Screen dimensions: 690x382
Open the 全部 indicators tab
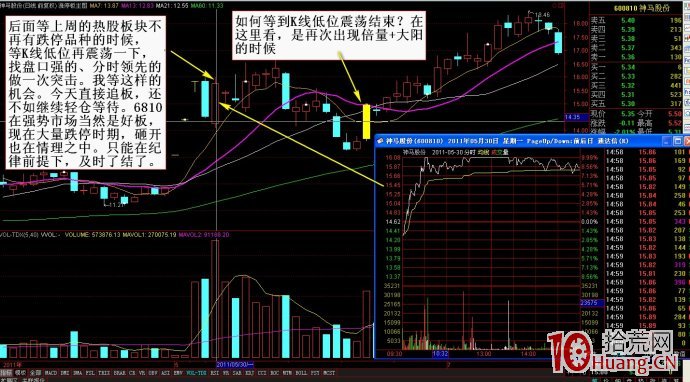pos(36,372)
